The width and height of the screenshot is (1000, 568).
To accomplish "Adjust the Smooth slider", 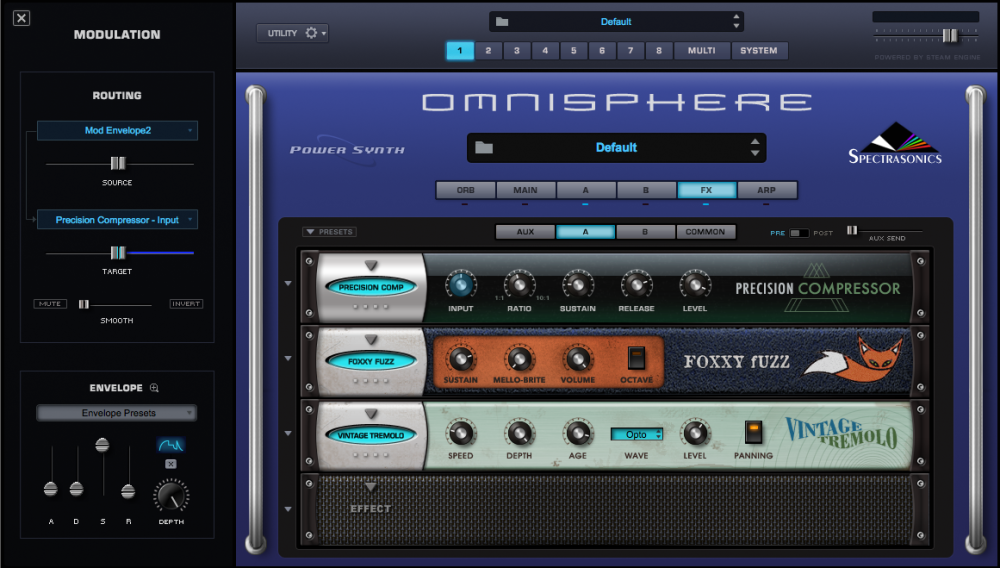I will pos(84,305).
